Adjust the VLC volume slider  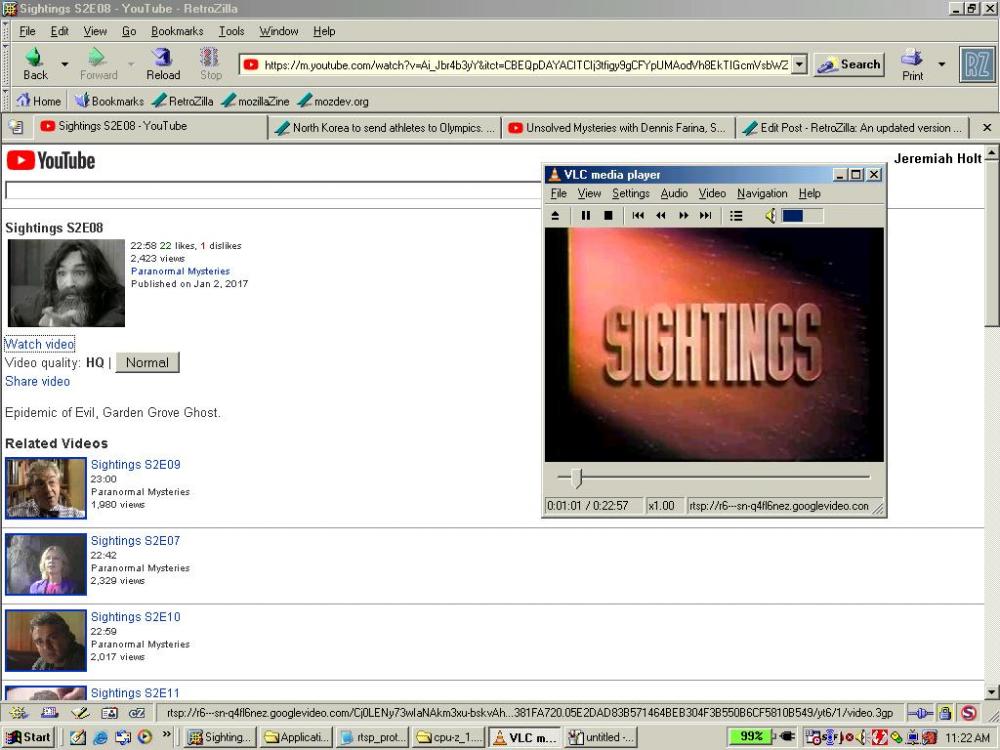coord(802,216)
